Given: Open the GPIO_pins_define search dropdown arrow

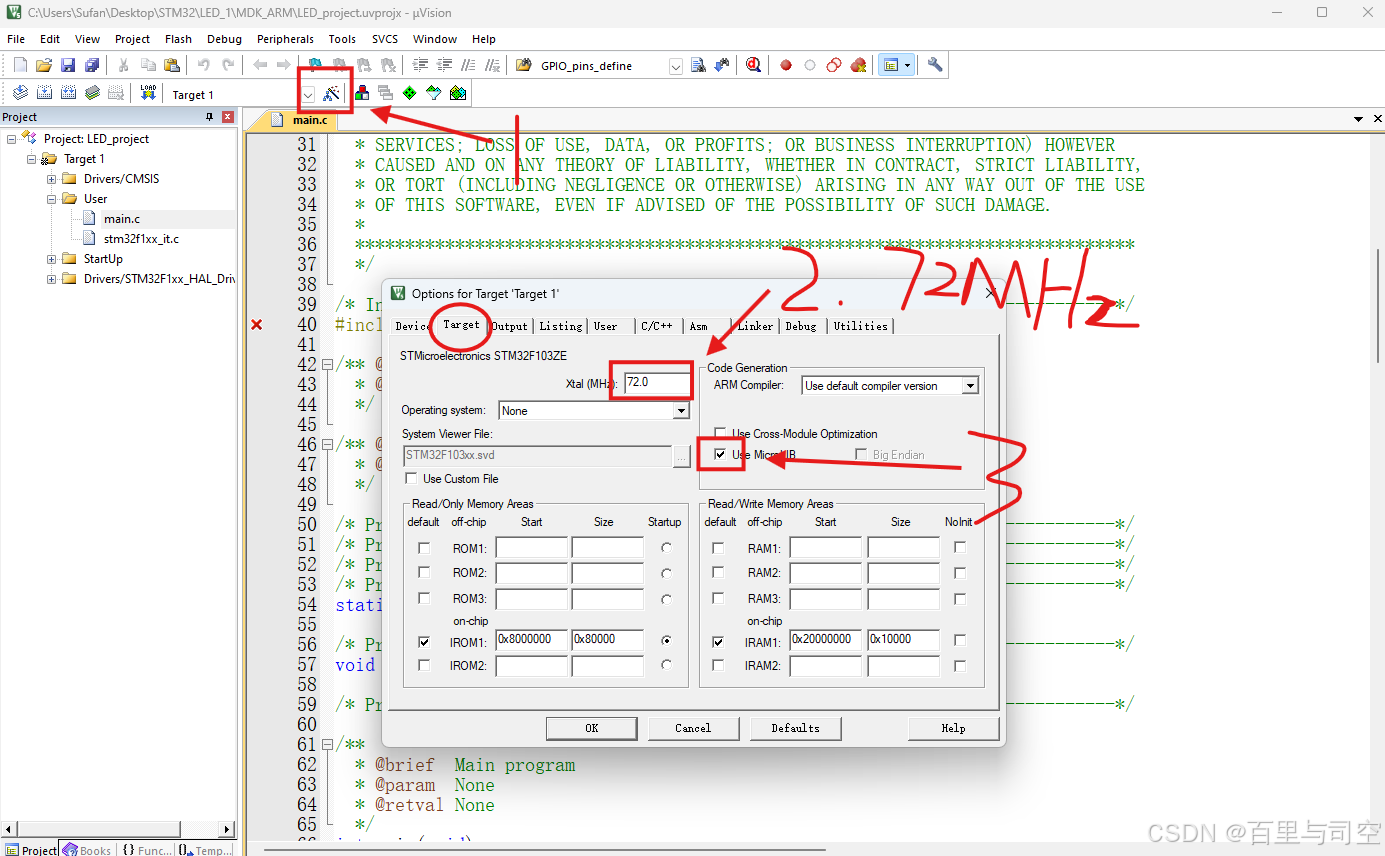Looking at the screenshot, I should (675, 66).
